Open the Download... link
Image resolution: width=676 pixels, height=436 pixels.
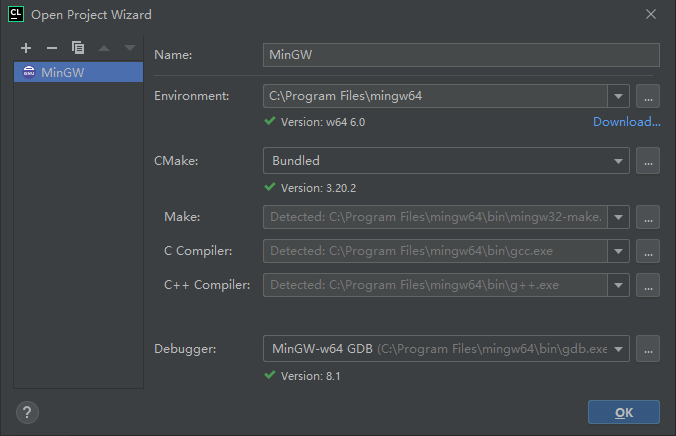(x=626, y=122)
